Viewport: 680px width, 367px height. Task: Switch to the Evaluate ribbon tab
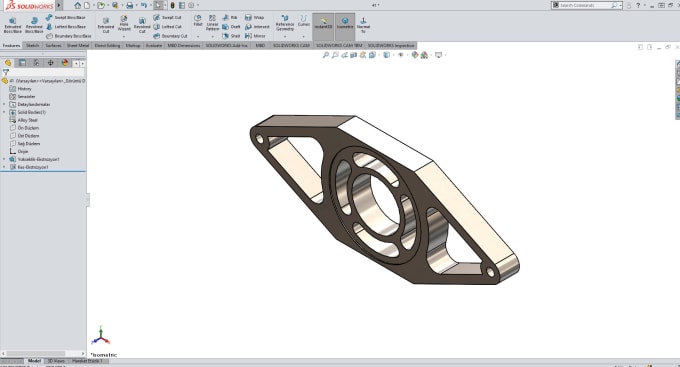(x=154, y=45)
